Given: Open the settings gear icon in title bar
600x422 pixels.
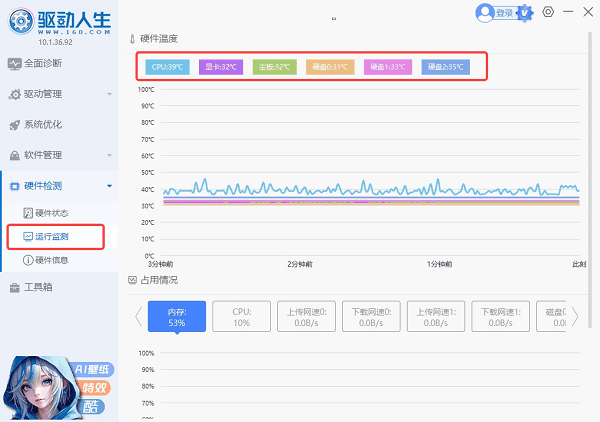Looking at the screenshot, I should pos(548,12).
